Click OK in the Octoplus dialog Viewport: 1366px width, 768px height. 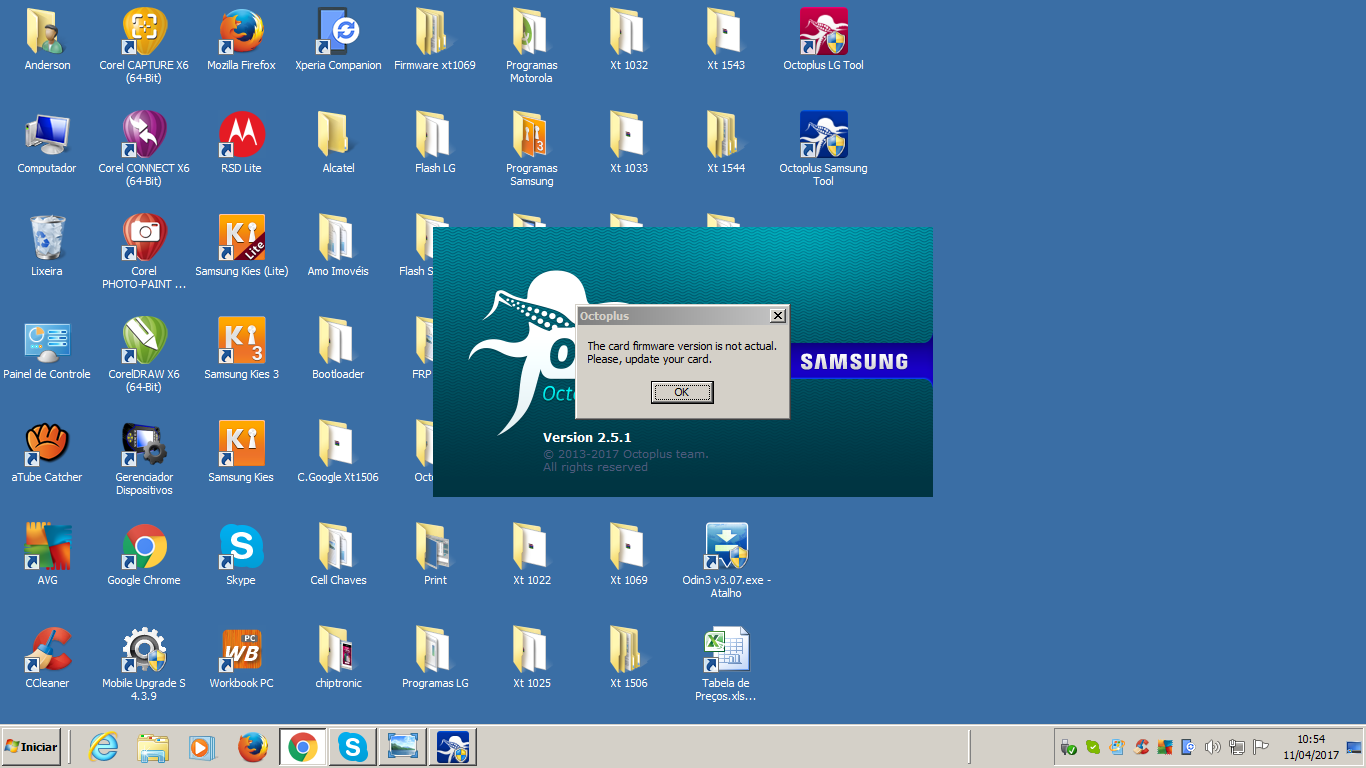point(682,392)
